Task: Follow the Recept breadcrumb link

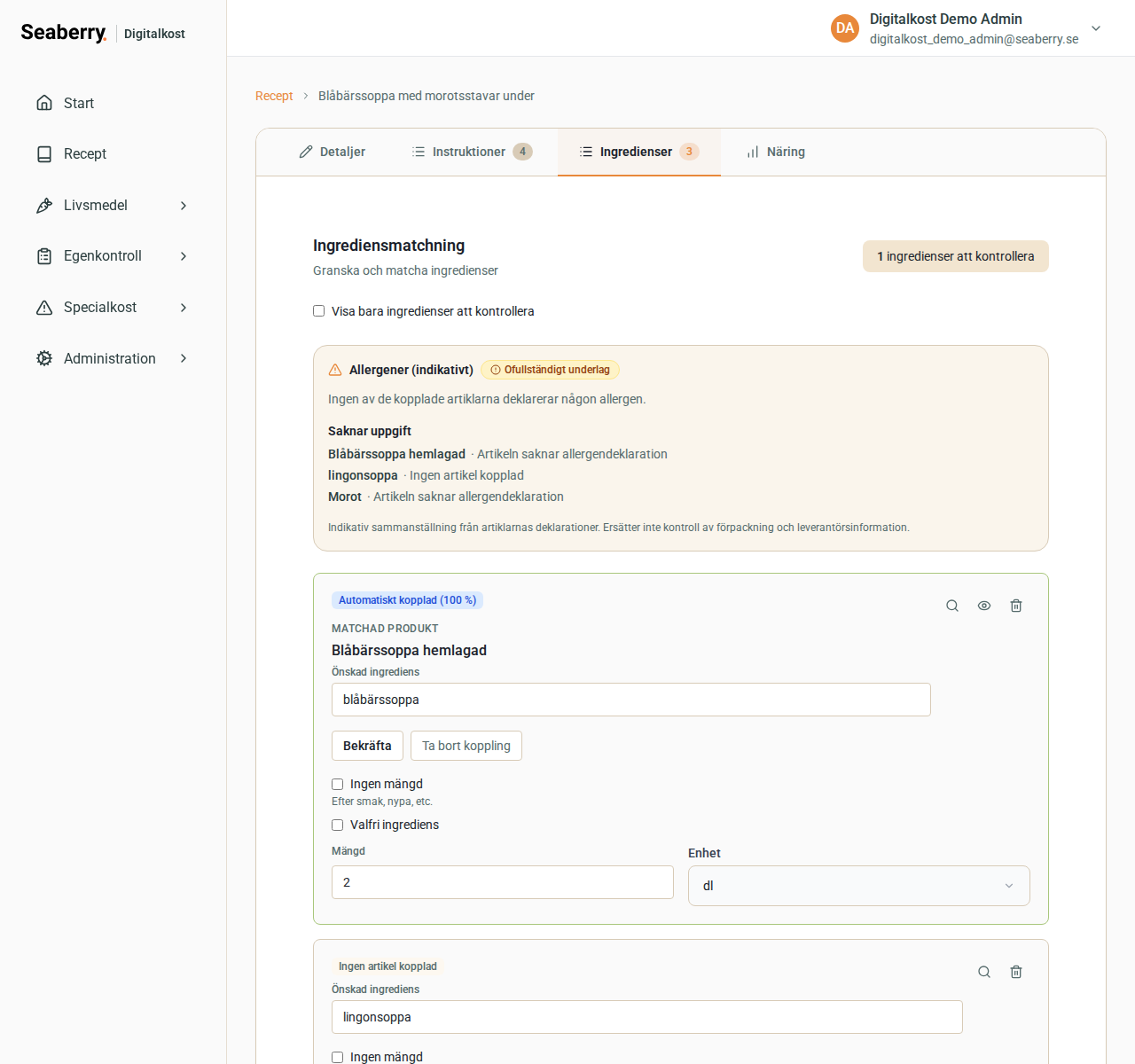Action: click(274, 96)
